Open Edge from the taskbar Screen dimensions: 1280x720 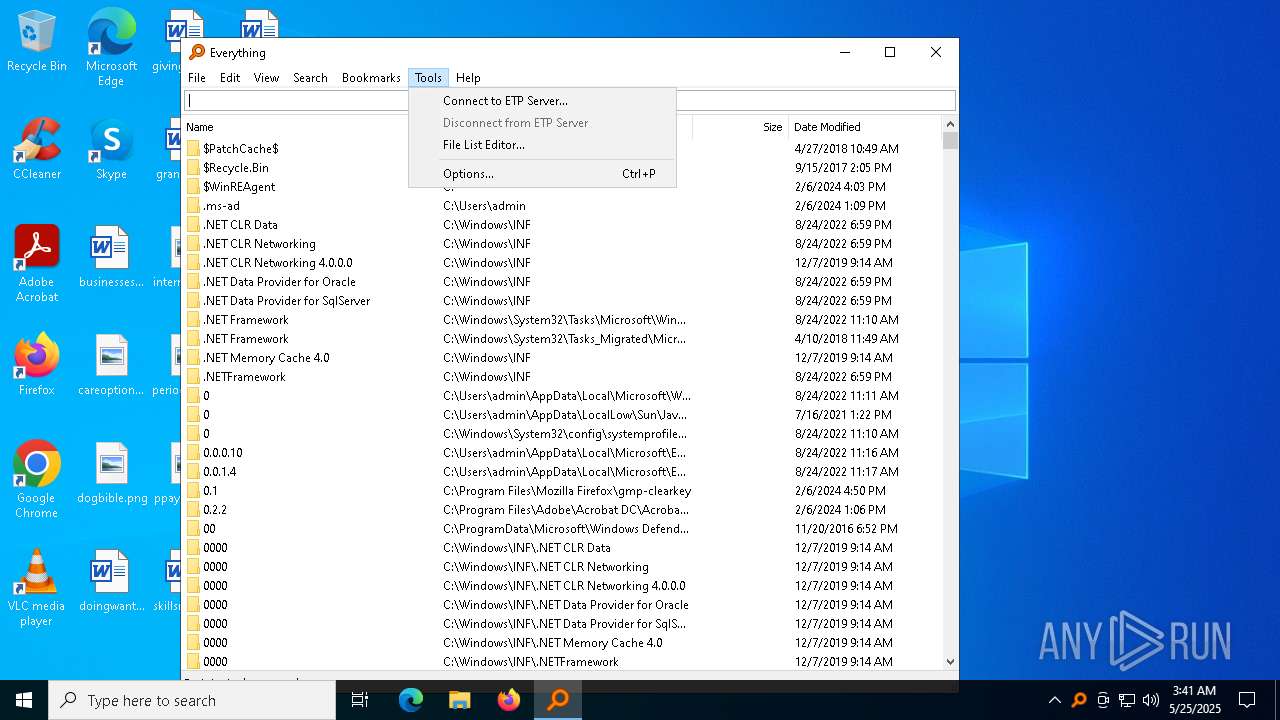tap(411, 700)
